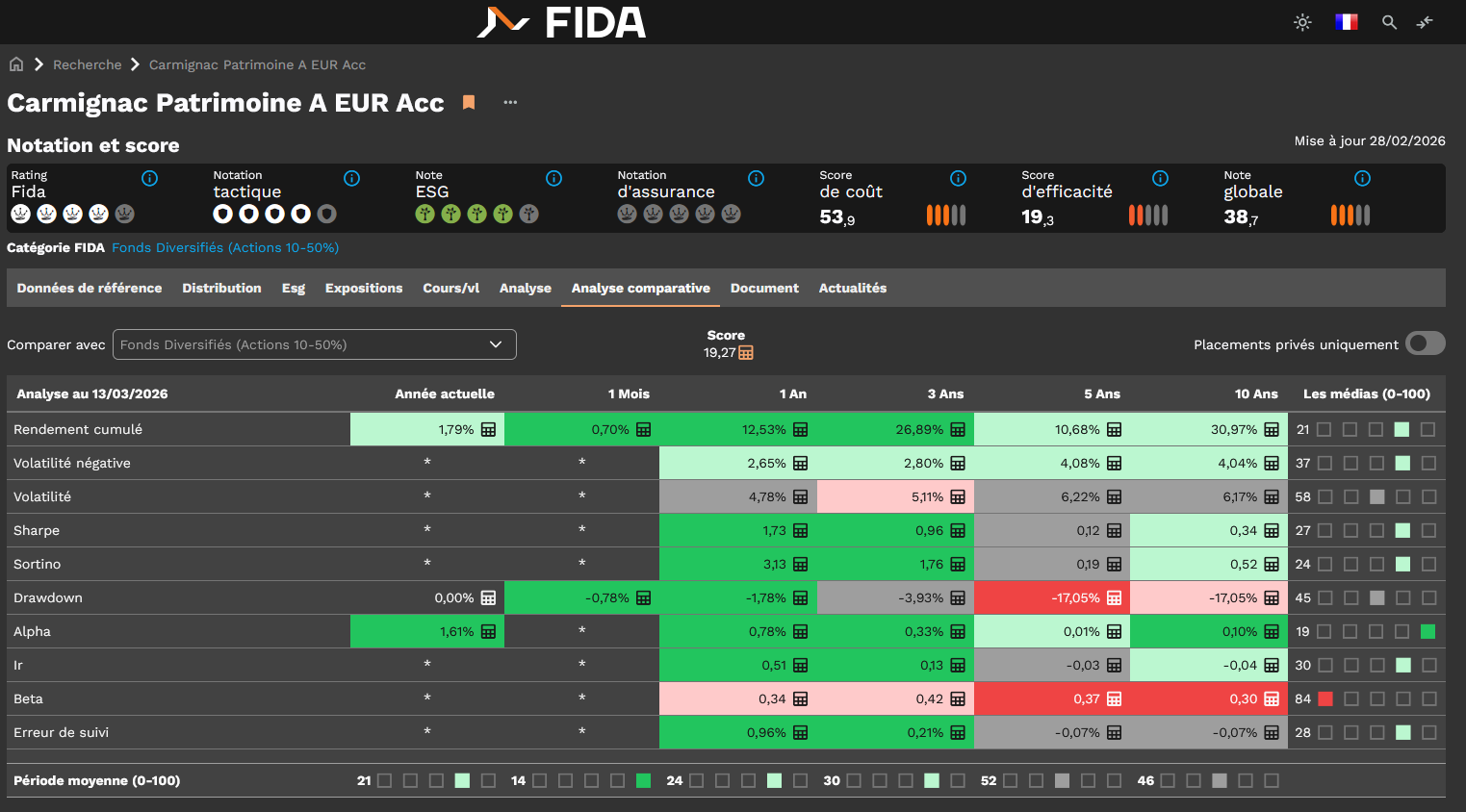Open search with the magnifier icon
Screen dimensions: 1466x812
(x=1389, y=22)
